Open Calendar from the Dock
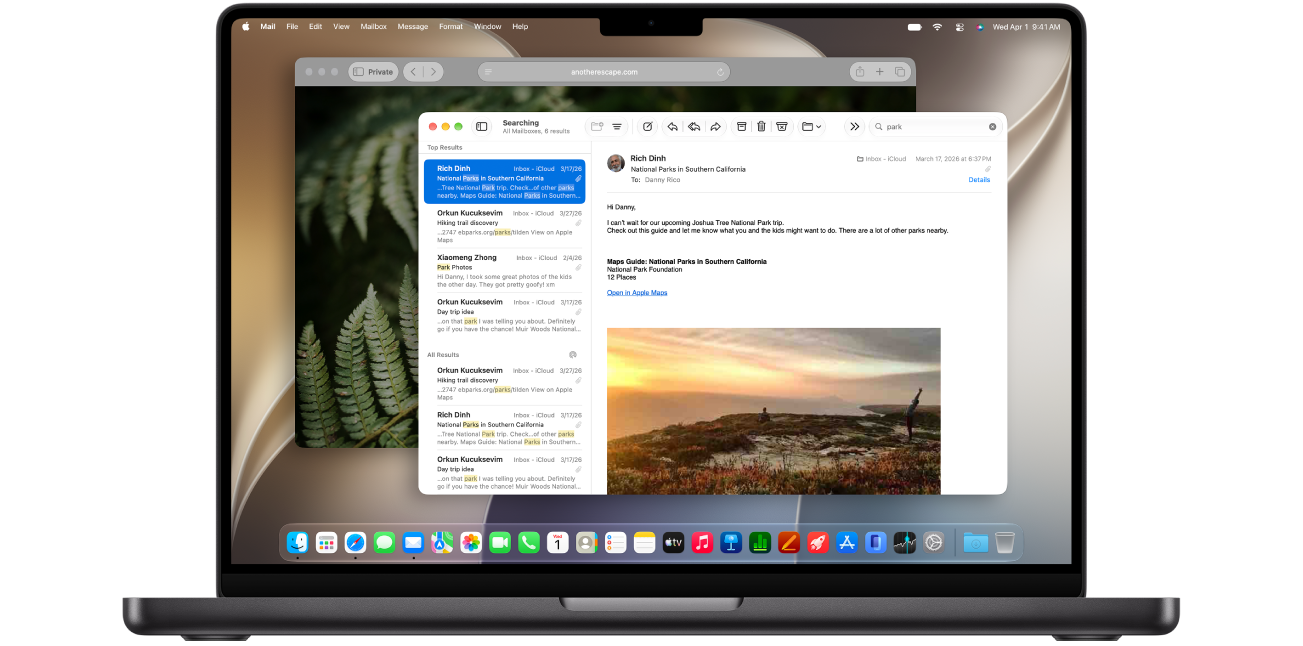Screen dimensions: 1303x646 (x=558, y=542)
